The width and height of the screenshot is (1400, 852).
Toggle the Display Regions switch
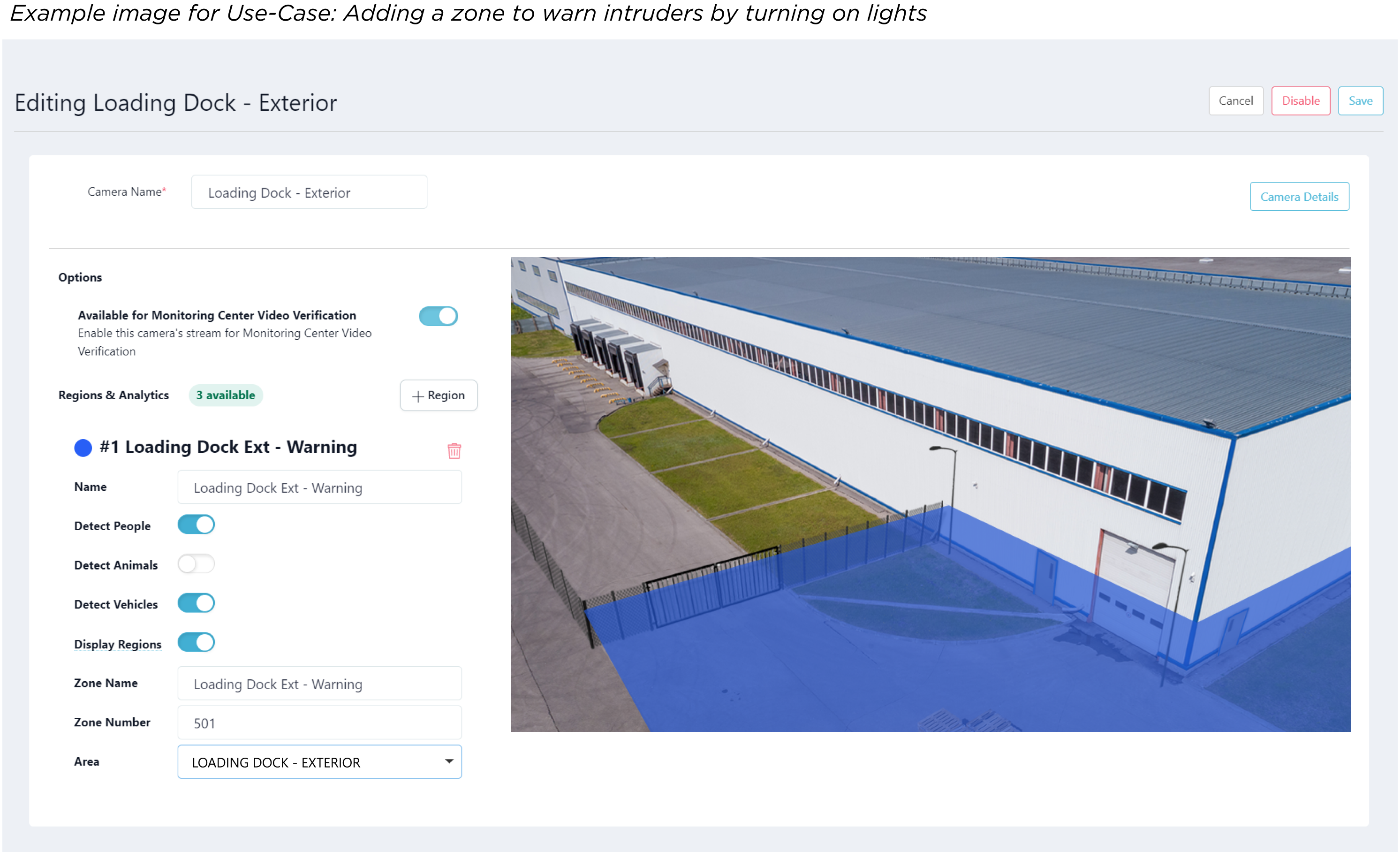point(196,642)
